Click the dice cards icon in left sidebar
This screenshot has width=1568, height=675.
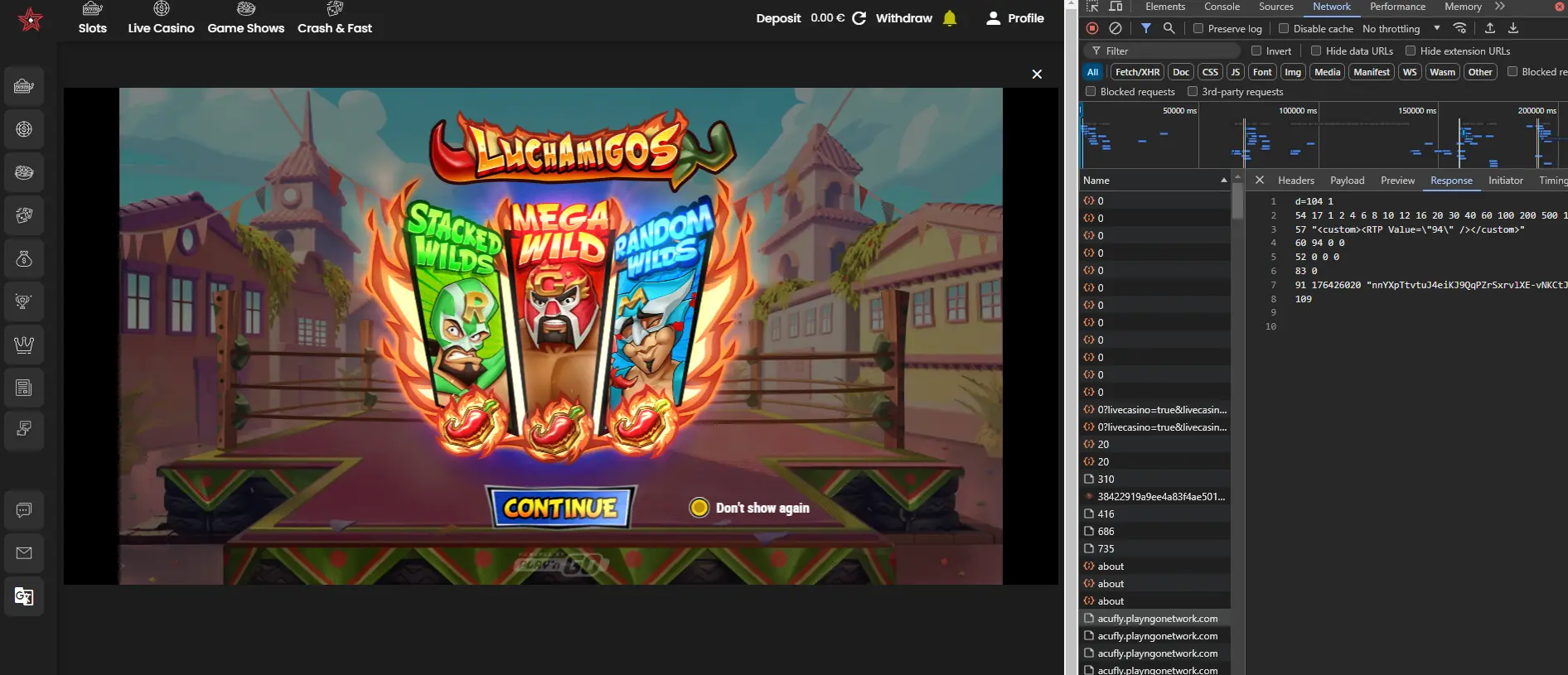click(24, 215)
